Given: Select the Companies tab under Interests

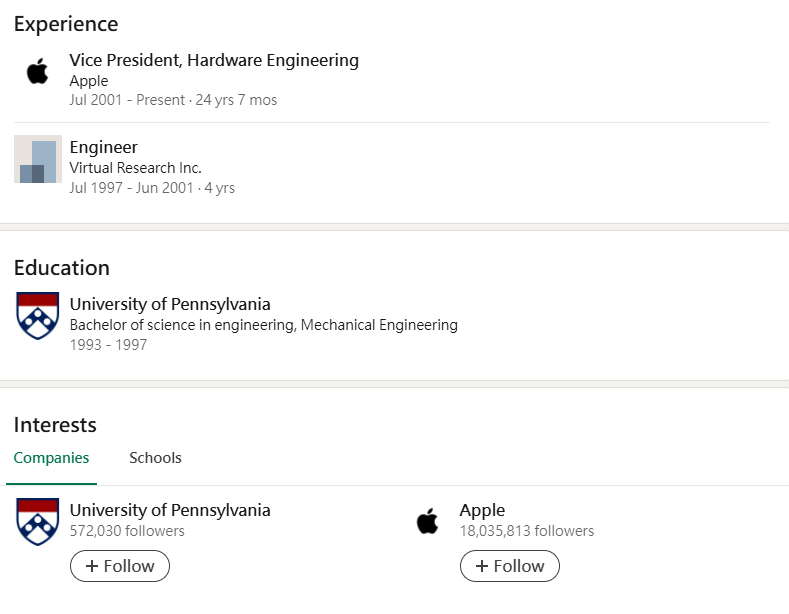Looking at the screenshot, I should (x=51, y=458).
